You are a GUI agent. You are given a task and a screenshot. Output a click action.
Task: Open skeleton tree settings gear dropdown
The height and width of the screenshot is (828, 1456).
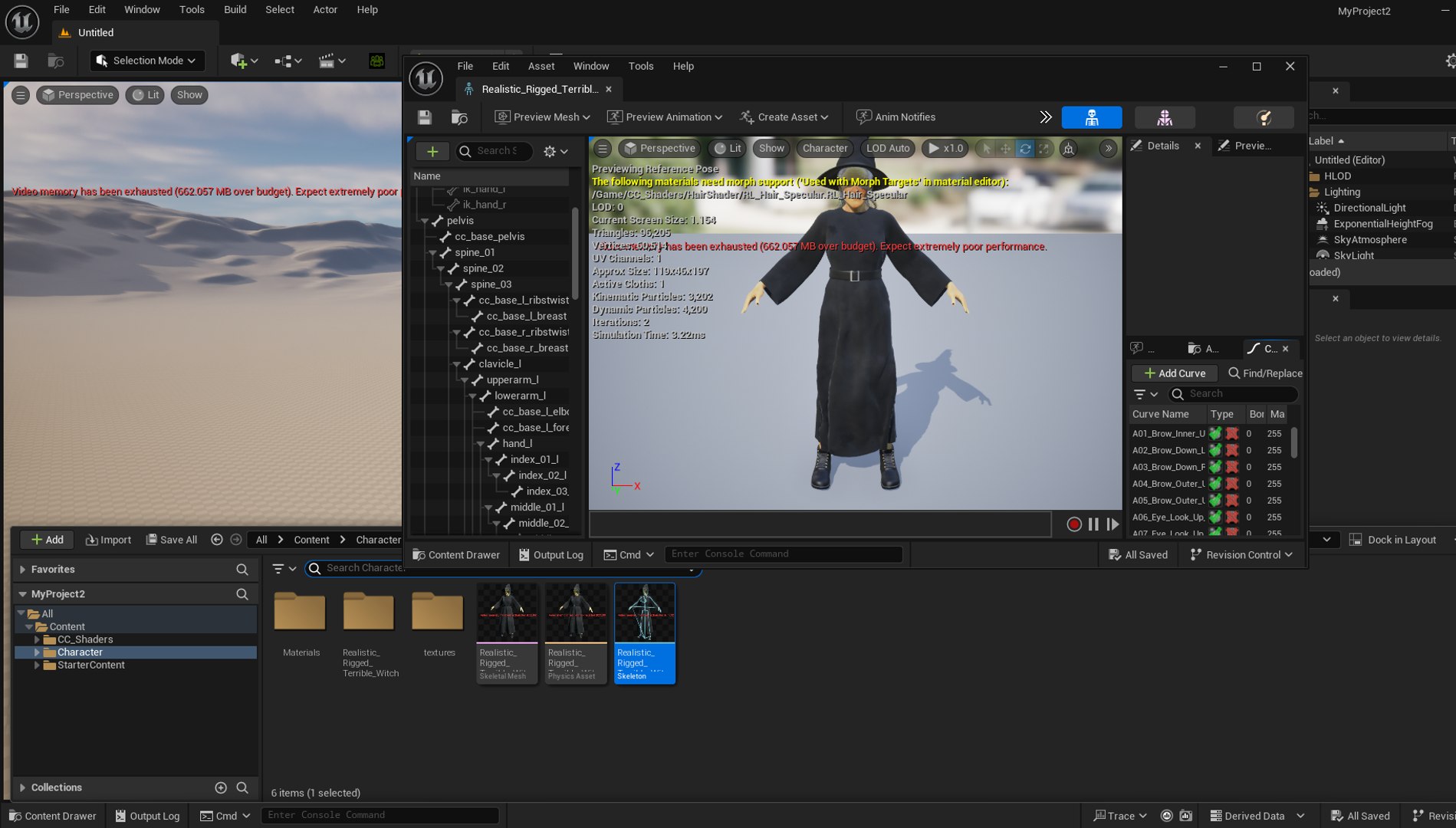pyautogui.click(x=555, y=152)
